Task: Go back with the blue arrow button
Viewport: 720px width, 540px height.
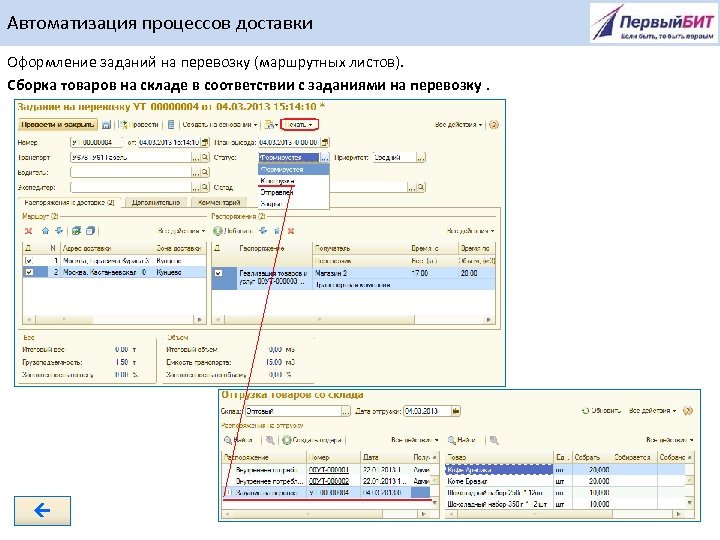Action: pos(42,511)
